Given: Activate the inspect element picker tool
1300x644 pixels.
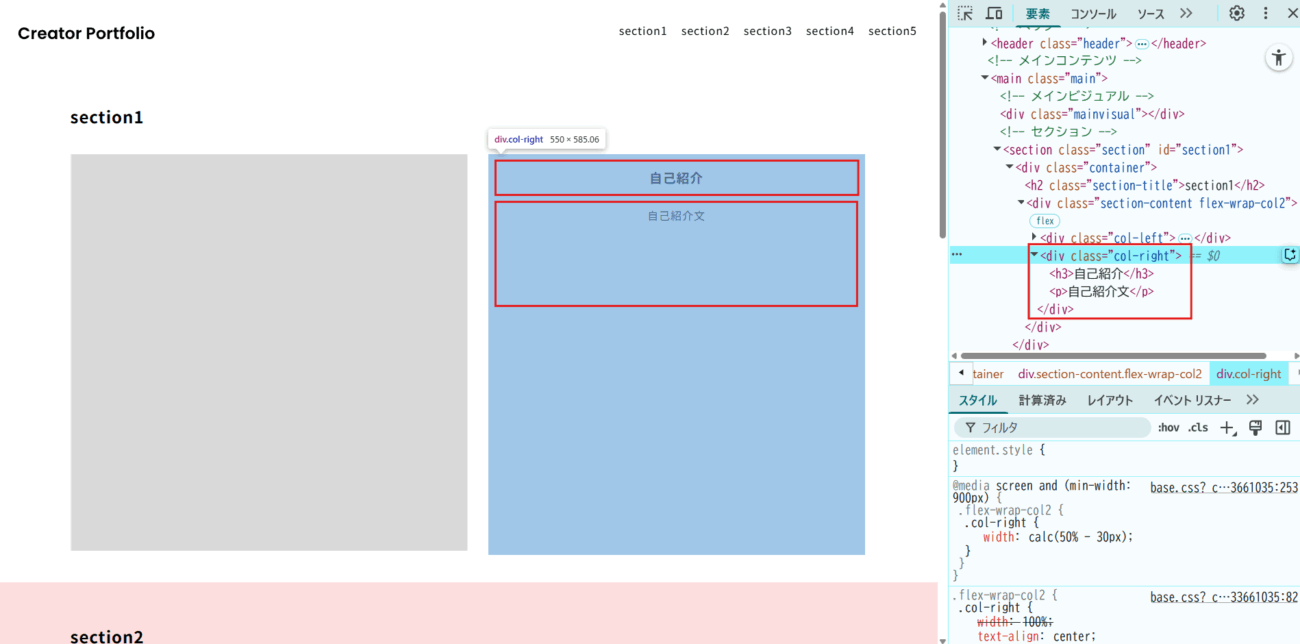Looking at the screenshot, I should (965, 13).
